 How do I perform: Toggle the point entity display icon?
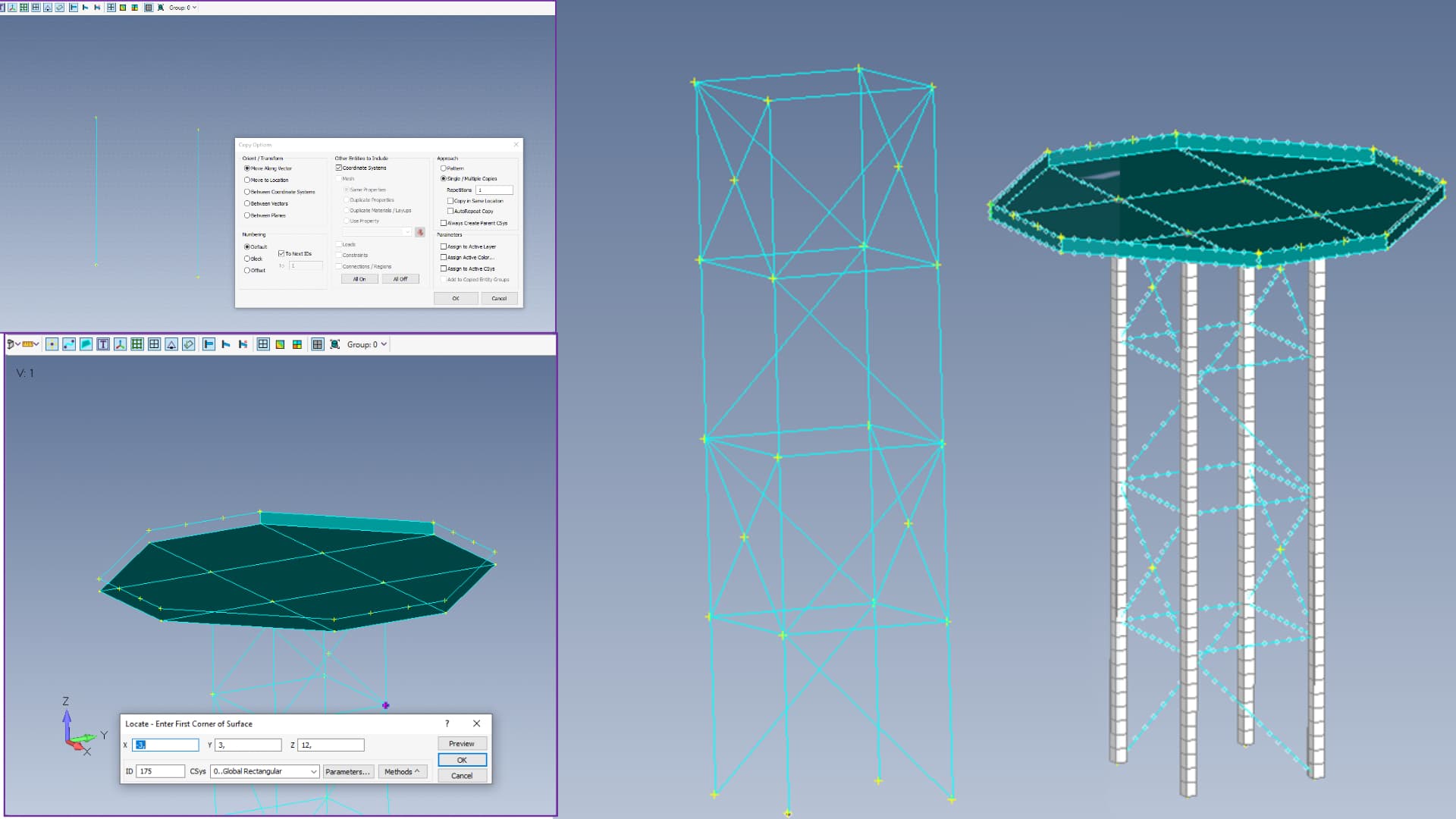tap(52, 344)
